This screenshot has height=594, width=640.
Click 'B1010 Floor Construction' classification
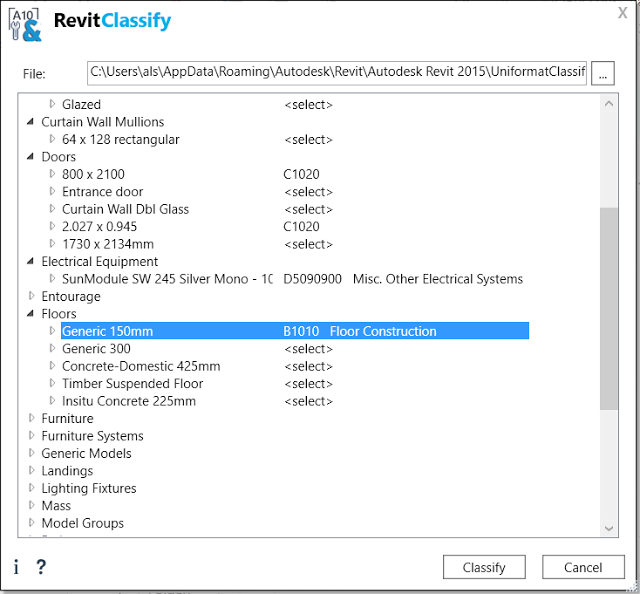(x=360, y=331)
